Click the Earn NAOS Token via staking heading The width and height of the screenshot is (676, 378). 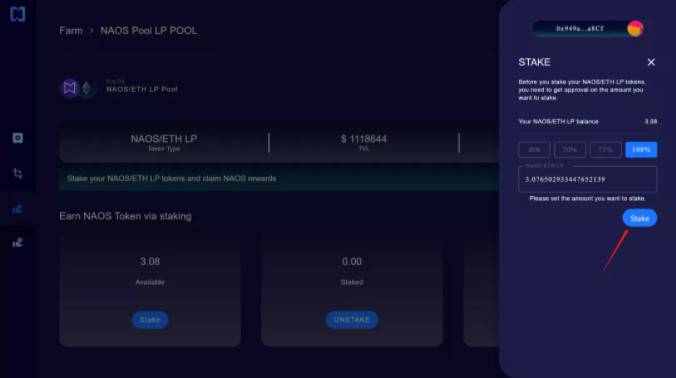pyautogui.click(x=125, y=216)
